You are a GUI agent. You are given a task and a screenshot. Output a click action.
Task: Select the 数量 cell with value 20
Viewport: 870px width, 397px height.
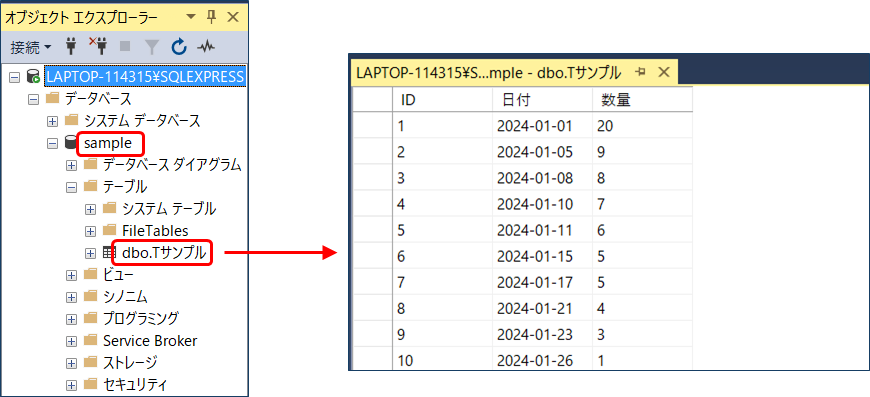pos(642,126)
